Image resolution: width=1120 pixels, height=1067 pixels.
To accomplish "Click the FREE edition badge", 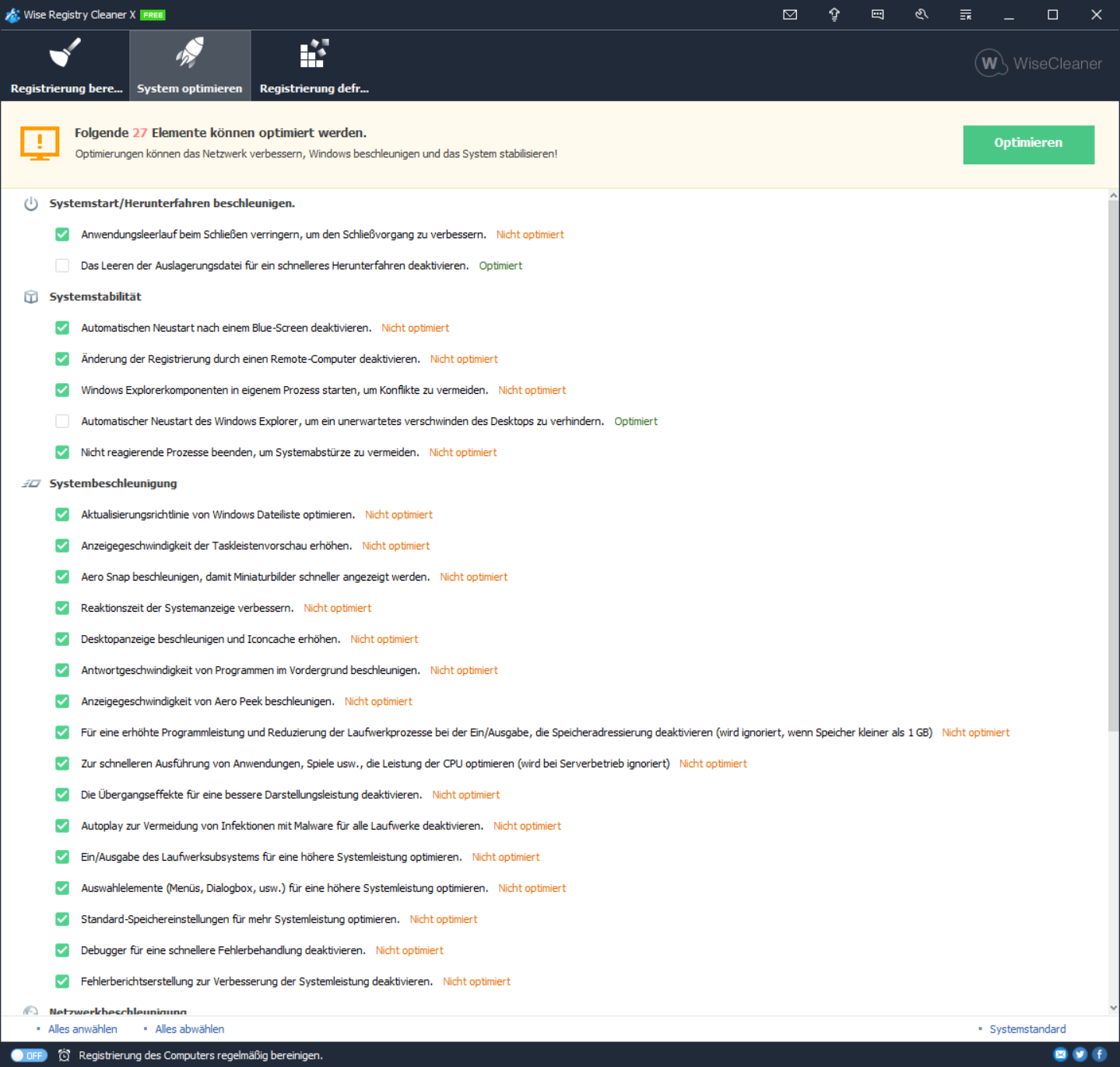I will tap(153, 15).
